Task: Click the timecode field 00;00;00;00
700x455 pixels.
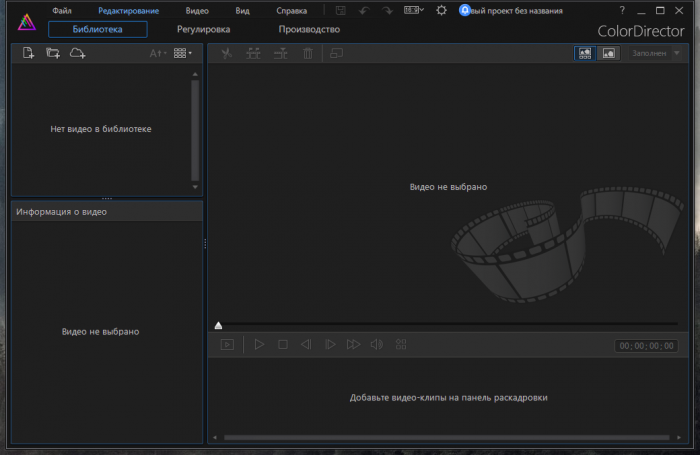Action: pyautogui.click(x=646, y=345)
